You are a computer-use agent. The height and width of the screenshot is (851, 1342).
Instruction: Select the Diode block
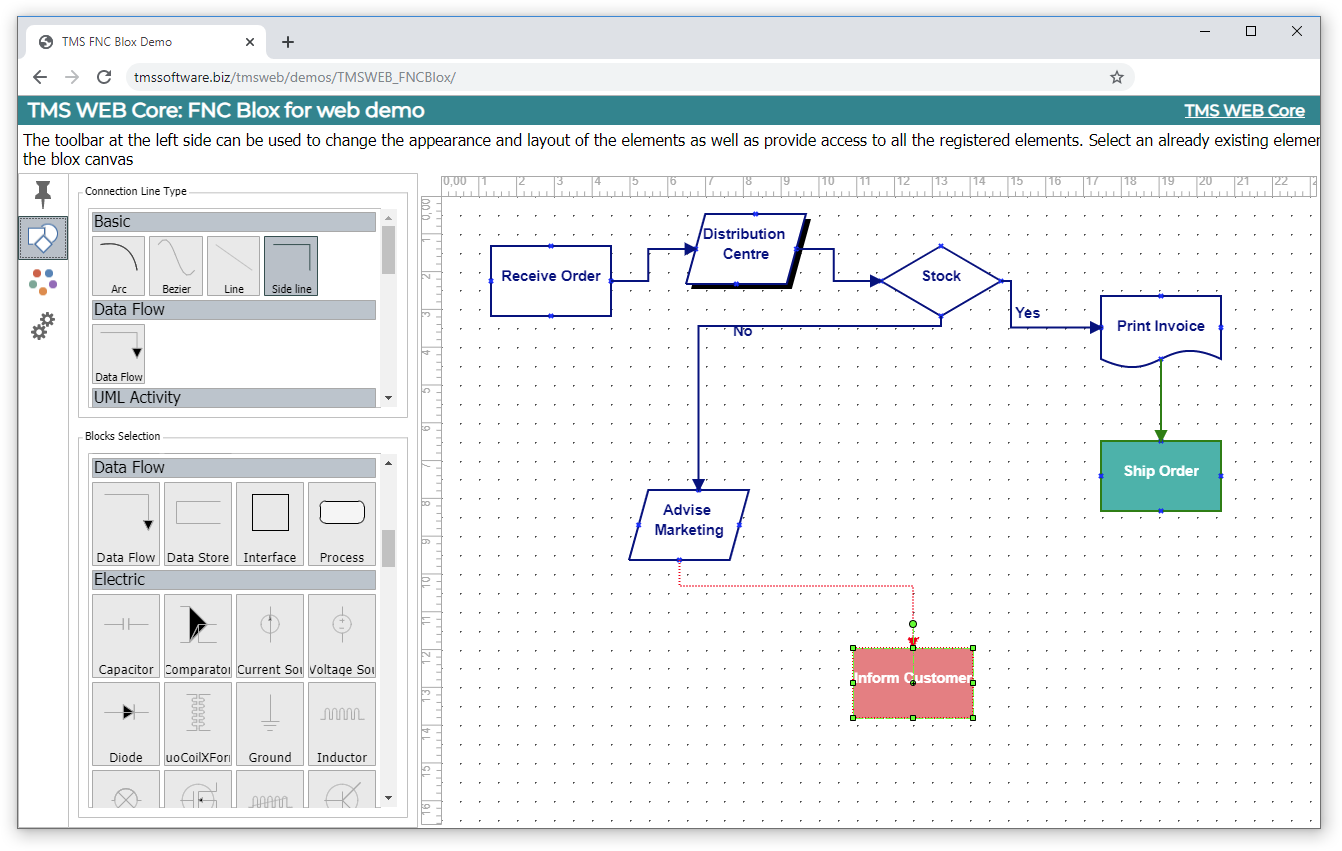[x=125, y=723]
